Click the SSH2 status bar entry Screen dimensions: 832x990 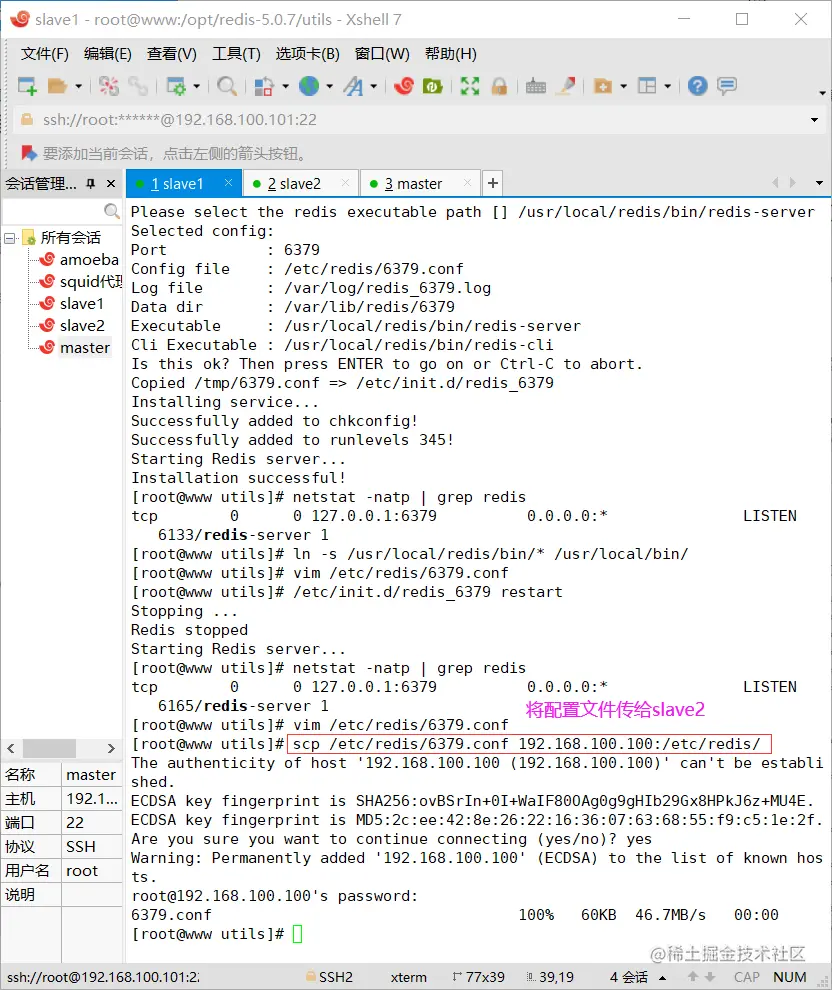[329, 977]
